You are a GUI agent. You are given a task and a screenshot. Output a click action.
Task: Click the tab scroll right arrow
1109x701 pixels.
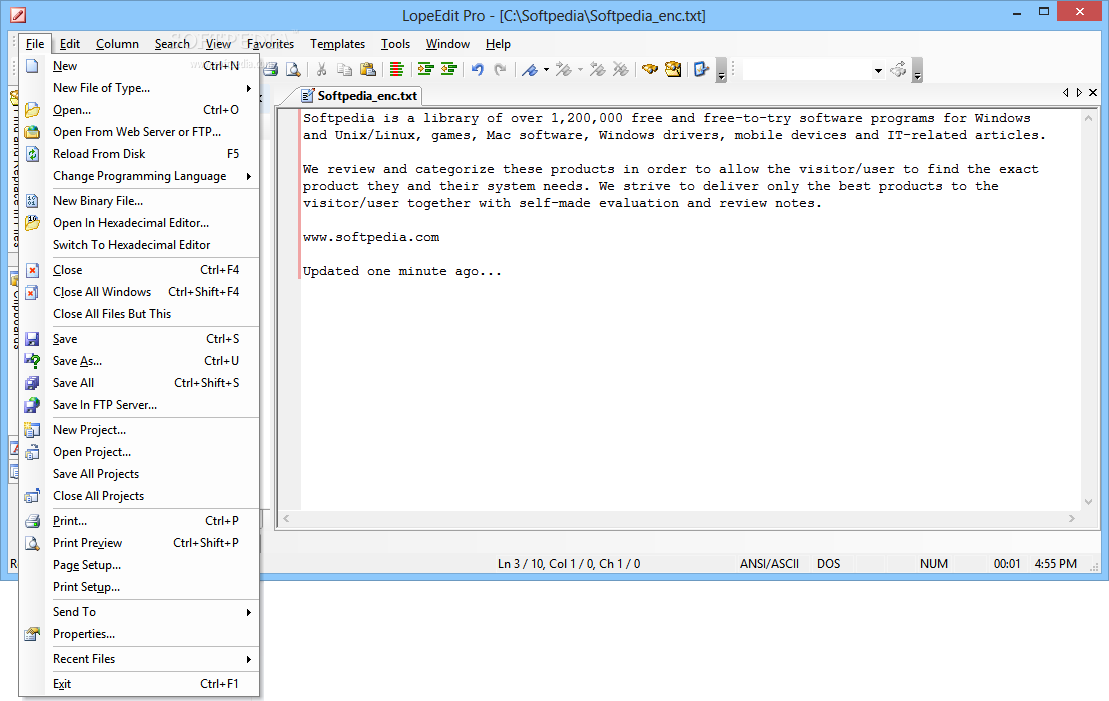click(x=1079, y=93)
